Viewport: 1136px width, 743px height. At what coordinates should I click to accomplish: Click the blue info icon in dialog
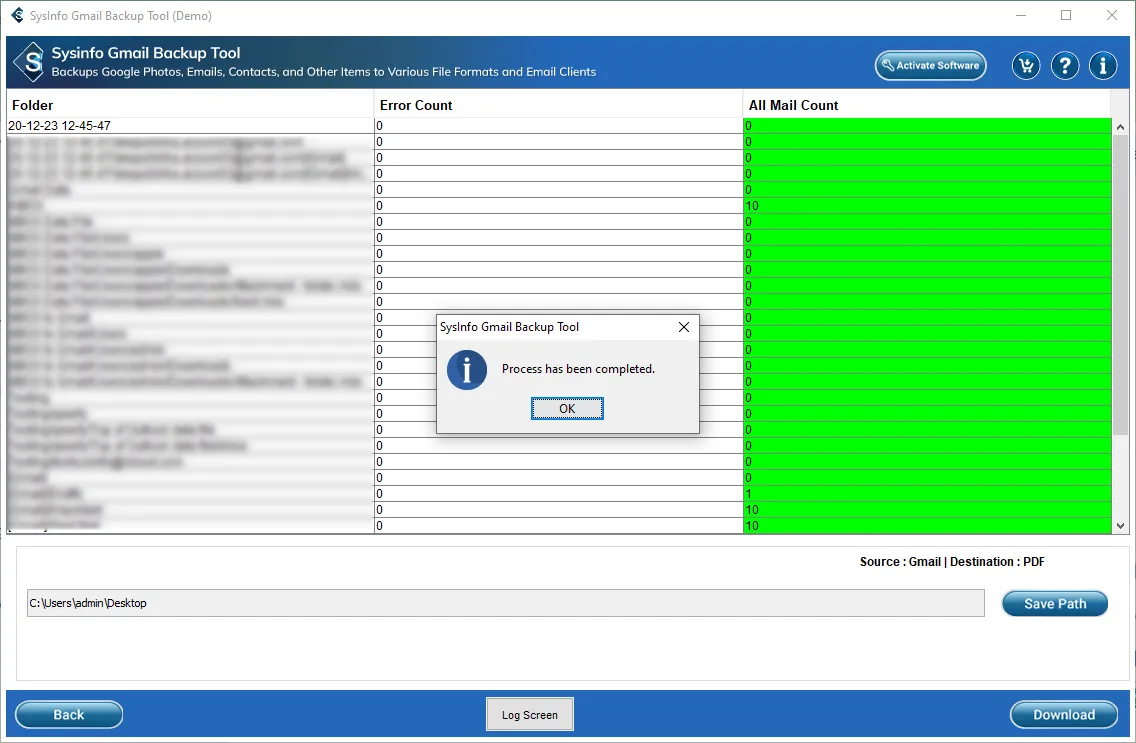pyautogui.click(x=466, y=369)
